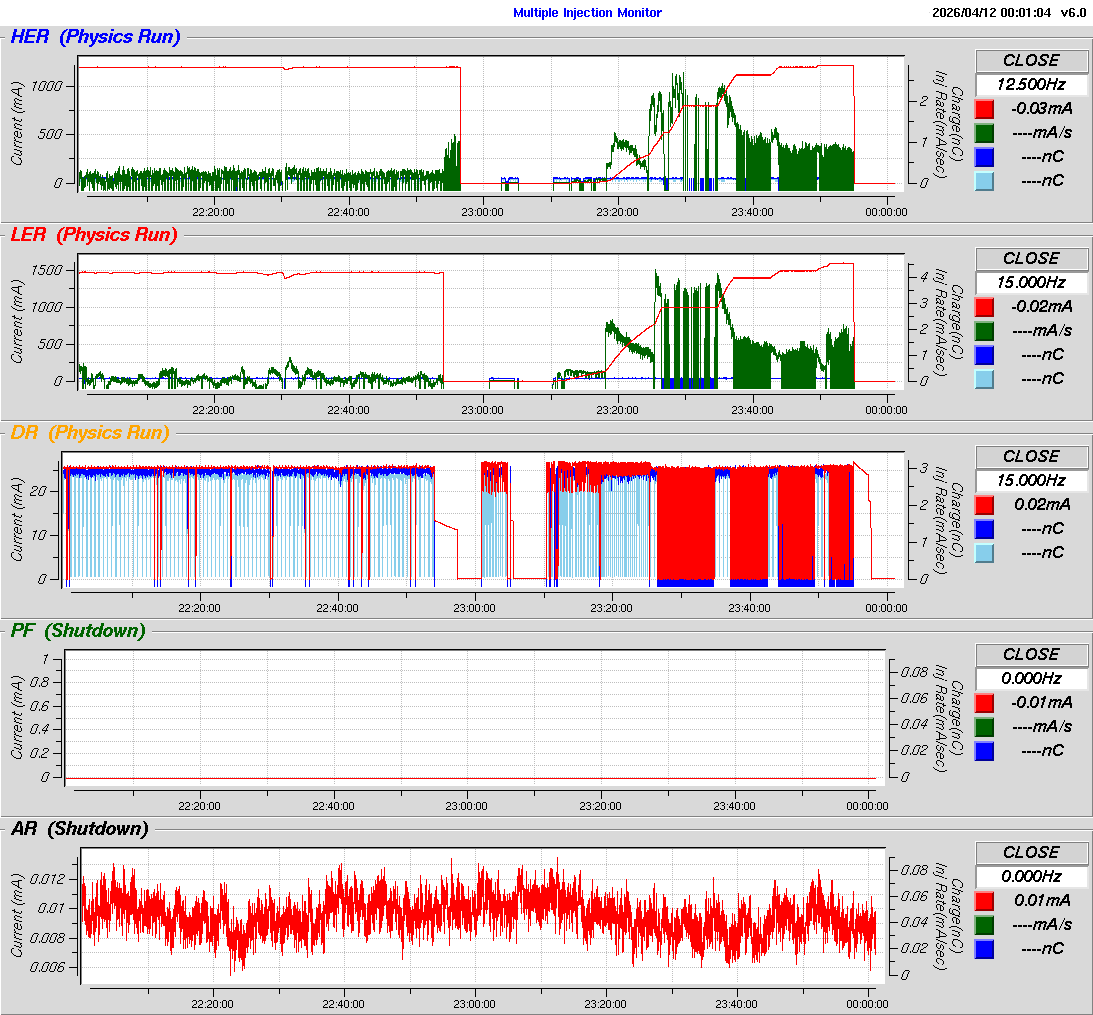Click CLOSE in the PF Shutdown panel
Viewport: 1093px width, 1015px height.
[x=1031, y=655]
